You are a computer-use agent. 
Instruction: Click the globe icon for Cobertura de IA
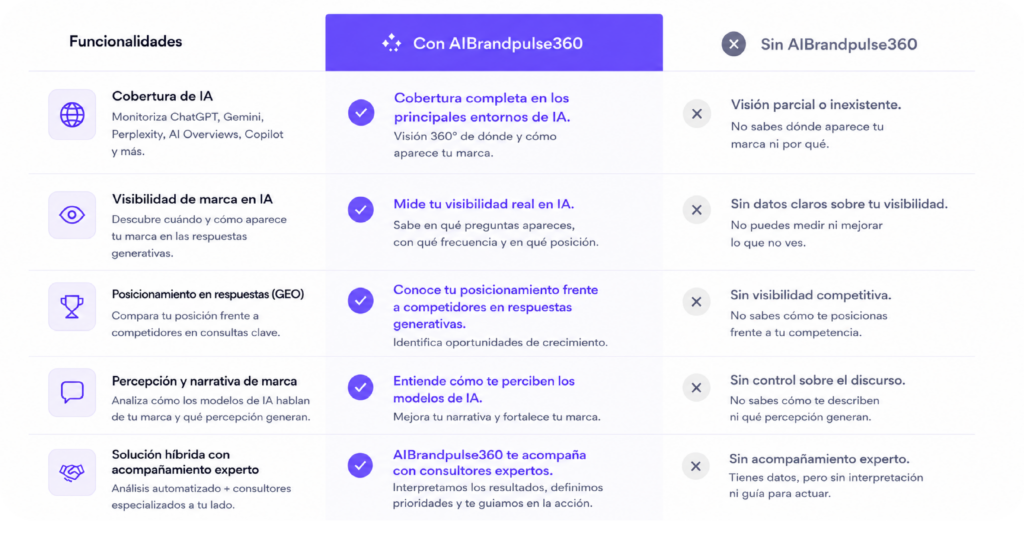[x=72, y=115]
